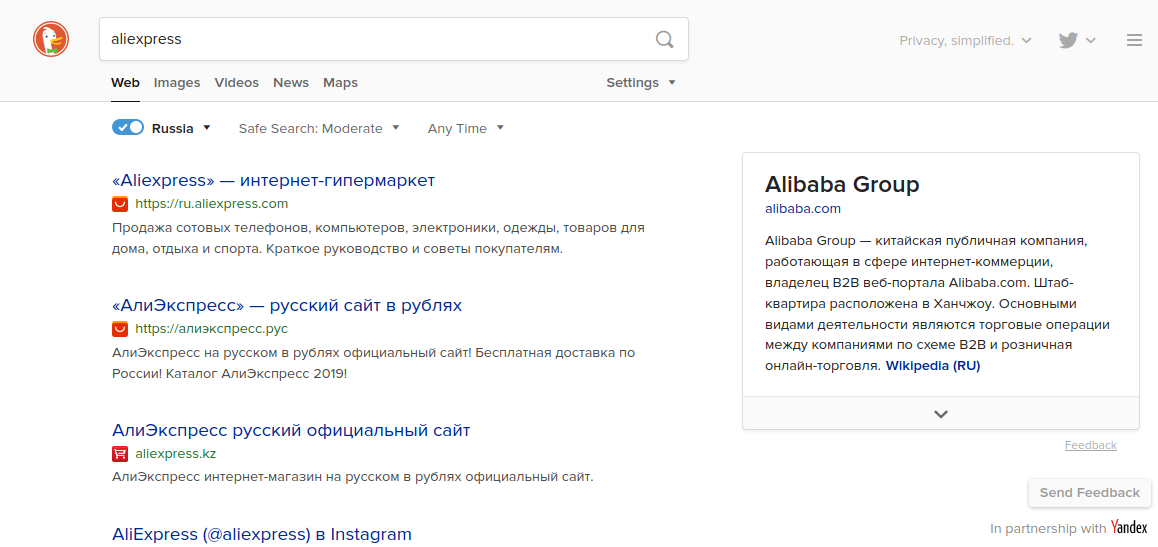Click the Alibaba Group panel heading
The image size is (1158, 547).
pyautogui.click(x=842, y=184)
